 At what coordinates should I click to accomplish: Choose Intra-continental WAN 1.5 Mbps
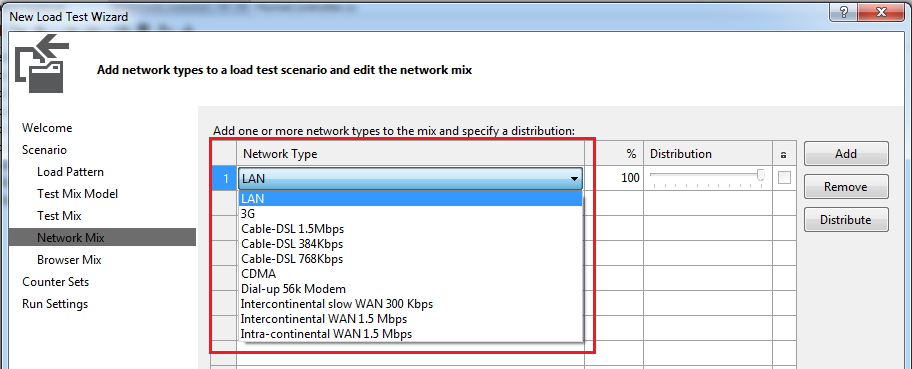(410, 334)
